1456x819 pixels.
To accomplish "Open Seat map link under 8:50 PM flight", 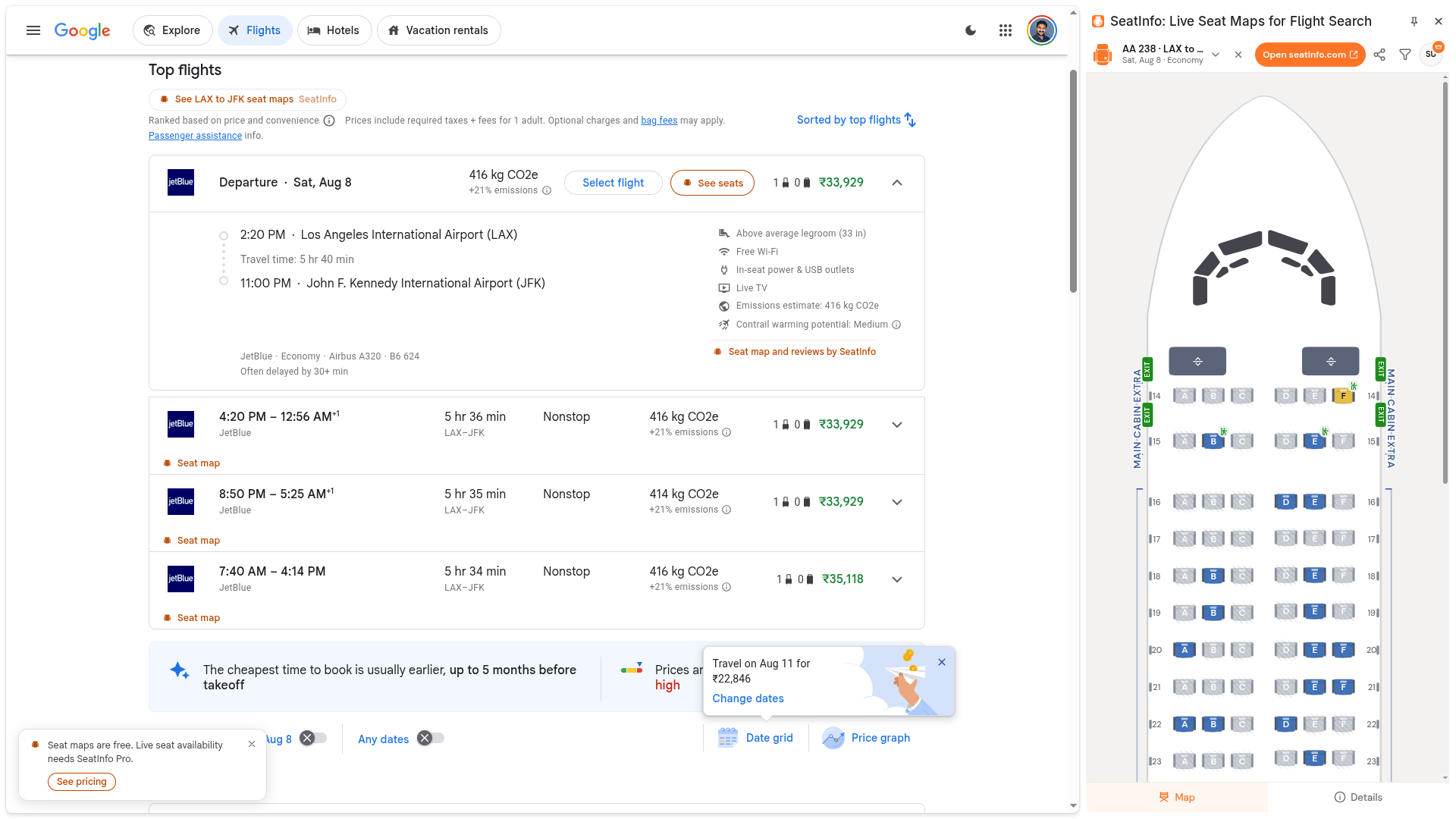I will tap(192, 541).
